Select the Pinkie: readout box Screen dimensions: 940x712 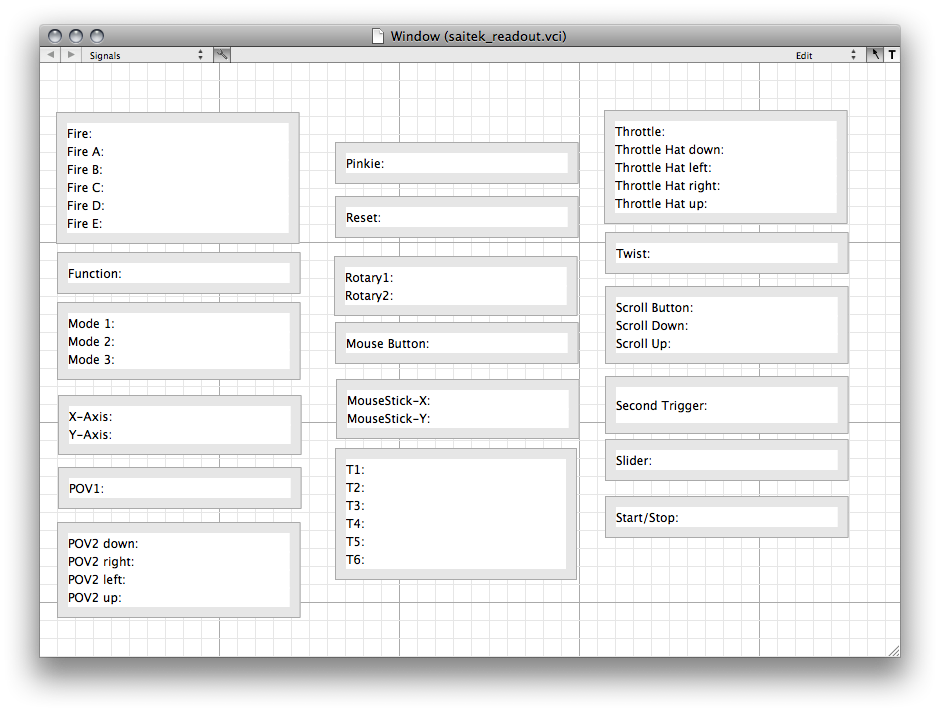pos(456,163)
